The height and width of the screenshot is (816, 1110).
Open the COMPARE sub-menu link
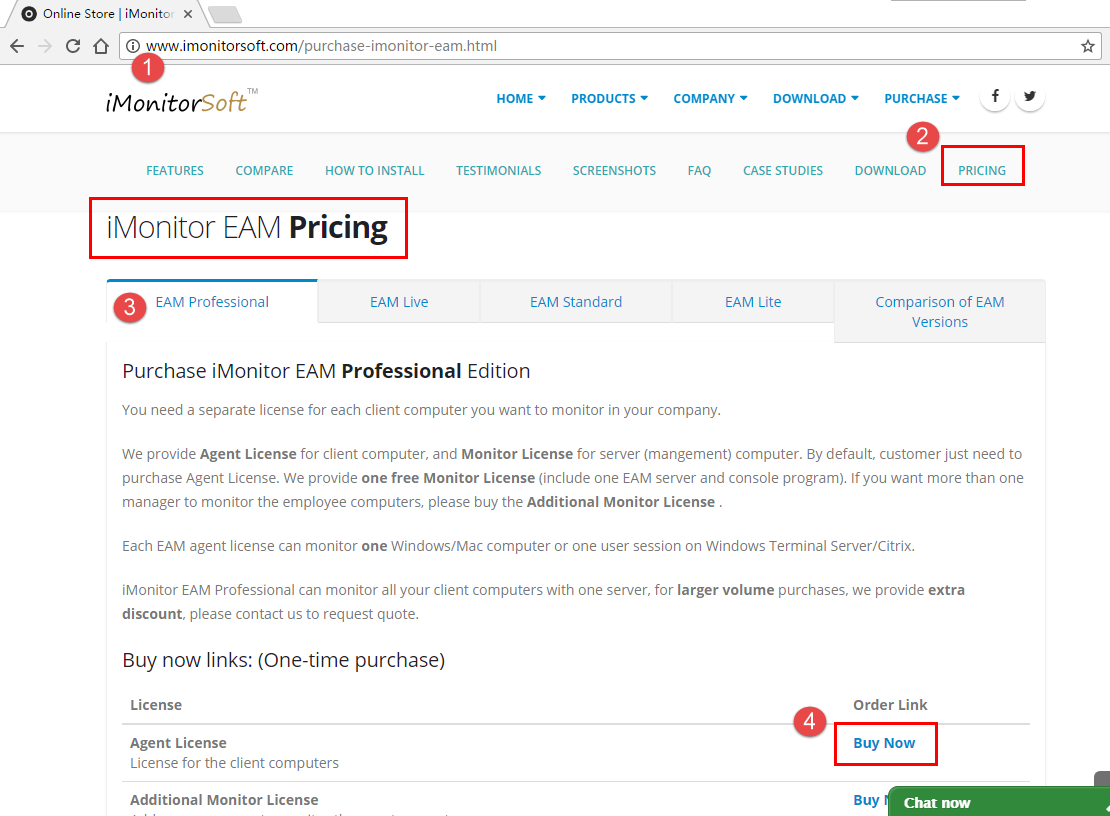[x=264, y=171]
